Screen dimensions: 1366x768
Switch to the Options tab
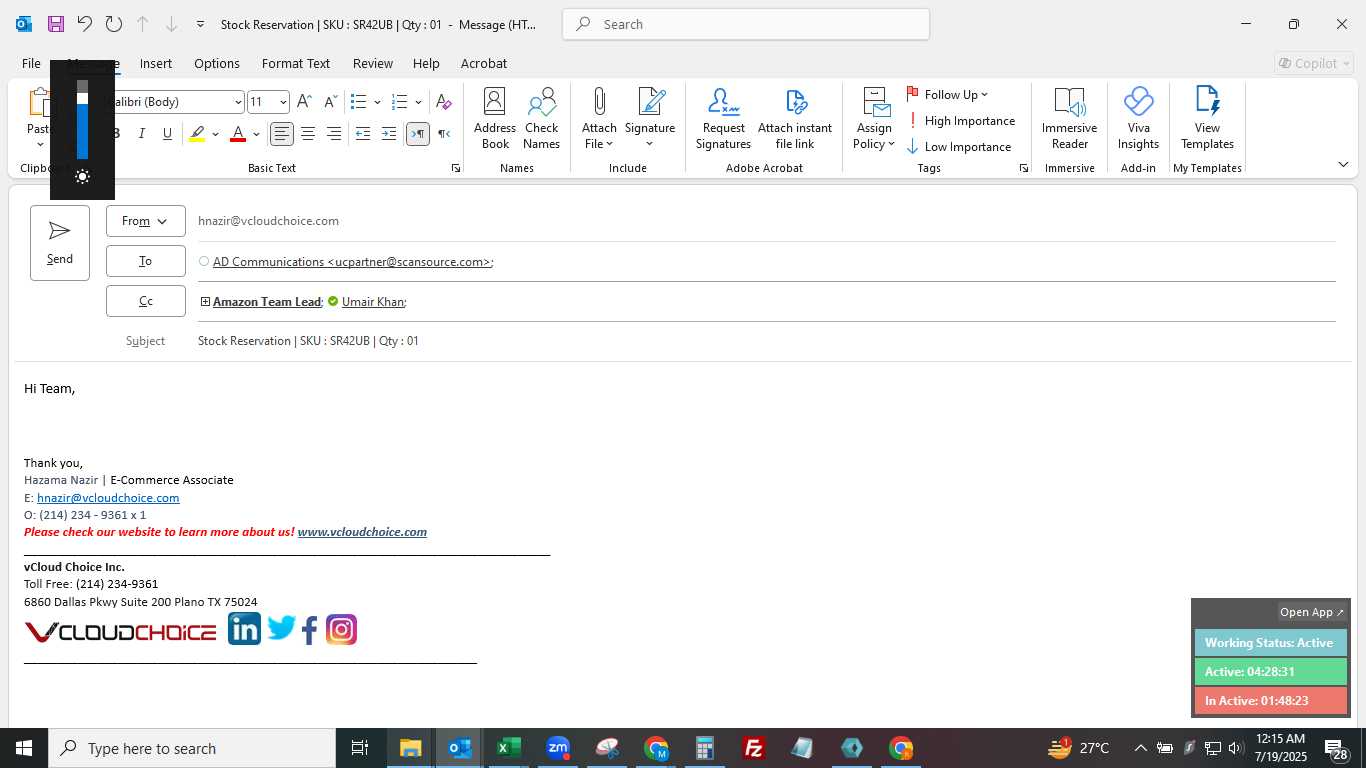click(x=217, y=63)
